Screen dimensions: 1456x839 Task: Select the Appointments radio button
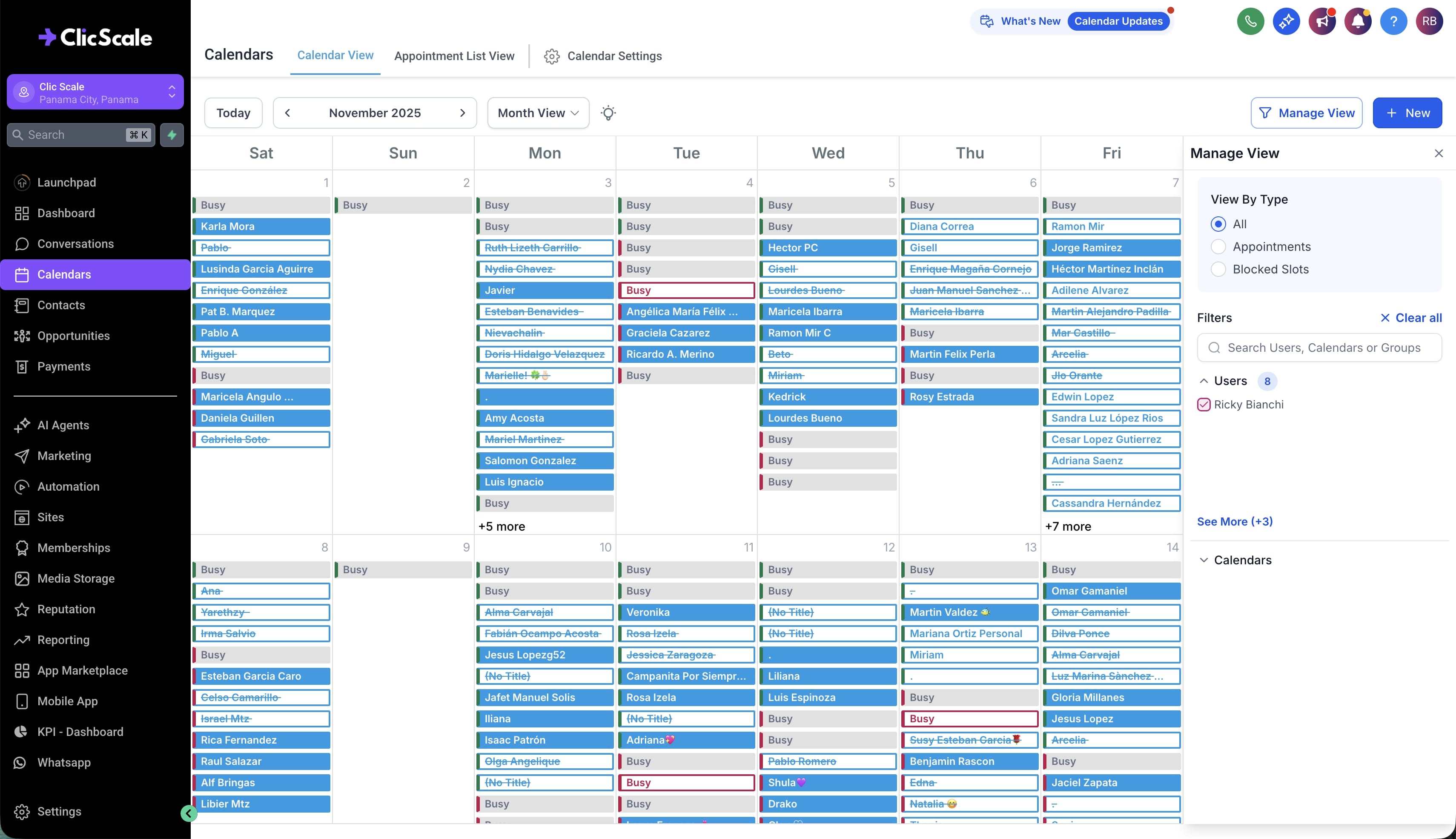pos(1218,247)
